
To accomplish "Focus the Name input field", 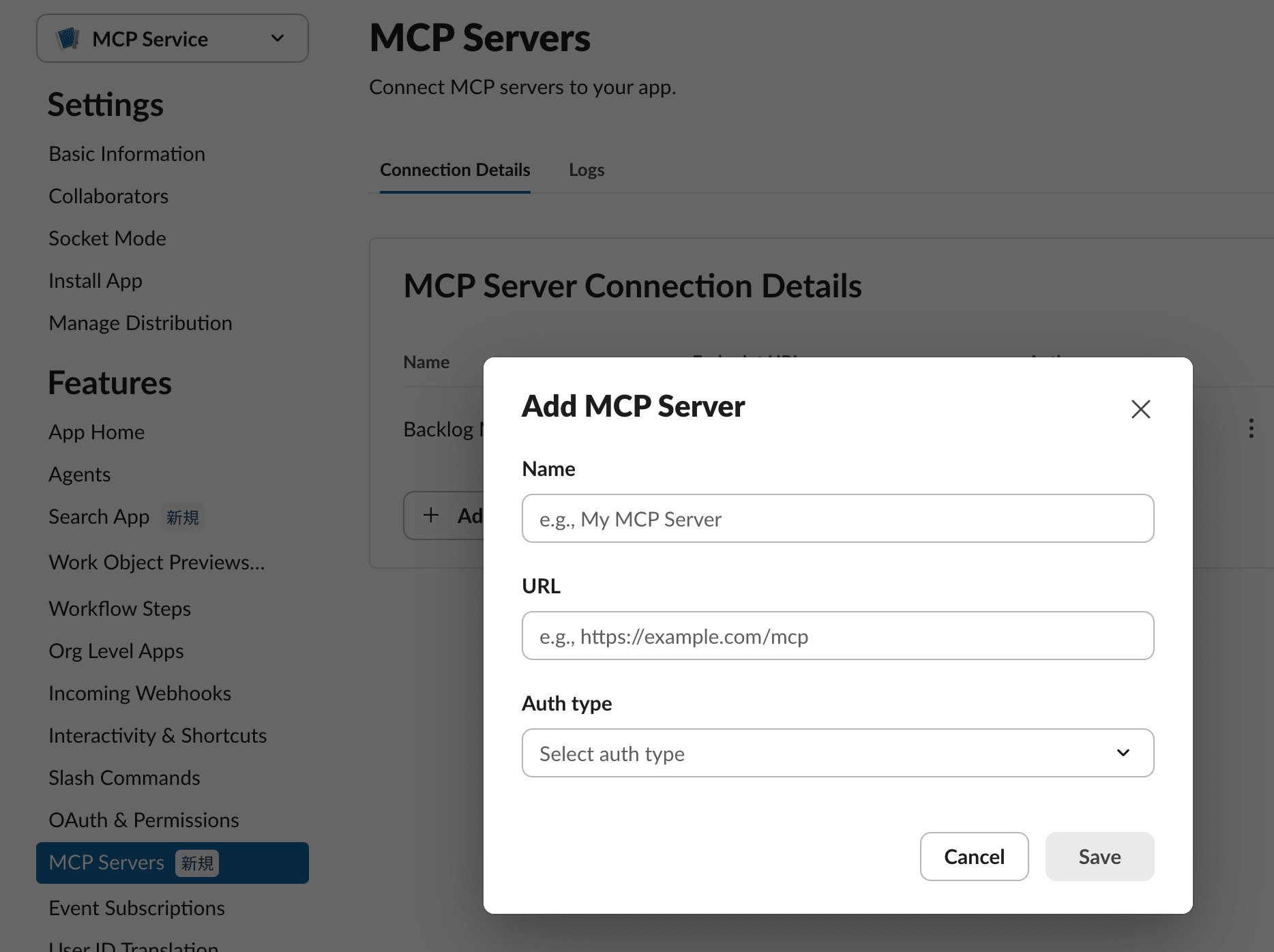I will 838,518.
